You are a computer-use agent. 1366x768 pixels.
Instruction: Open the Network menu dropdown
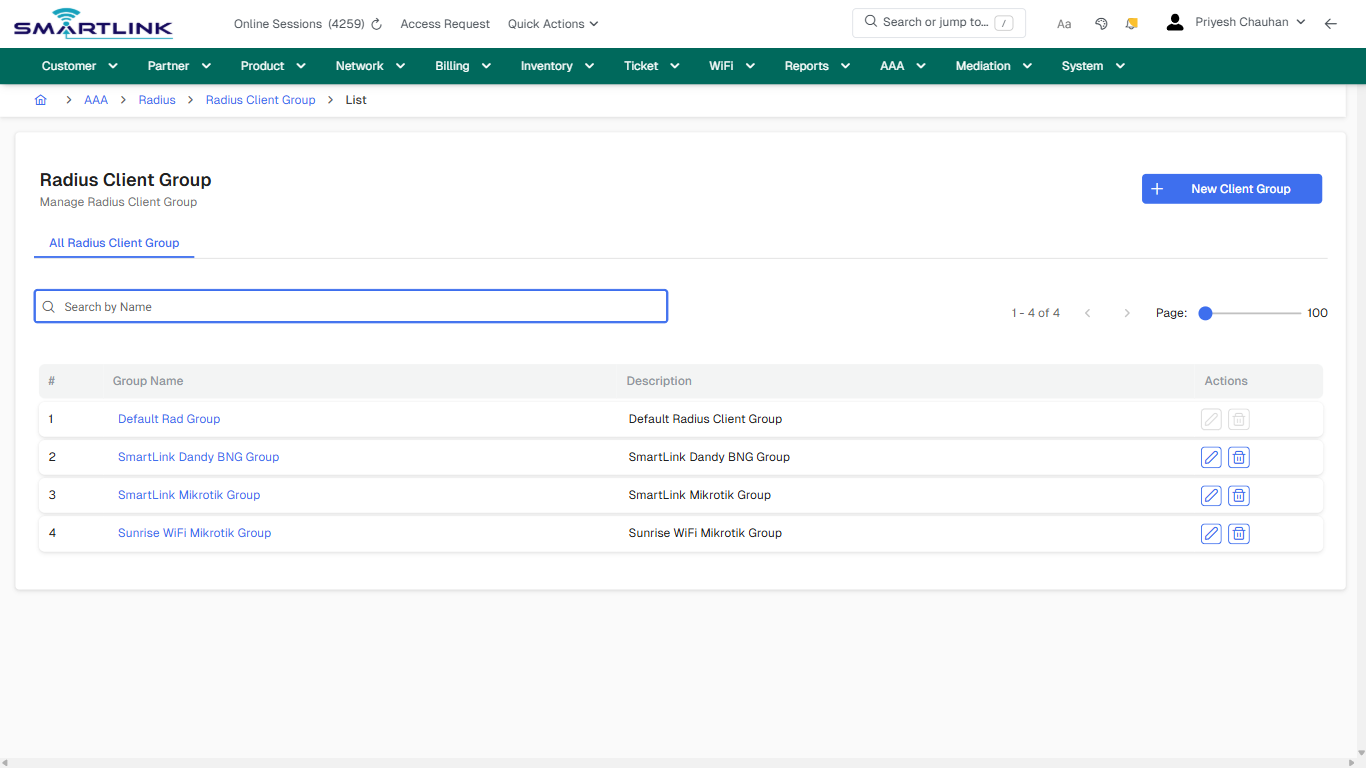pyautogui.click(x=369, y=65)
